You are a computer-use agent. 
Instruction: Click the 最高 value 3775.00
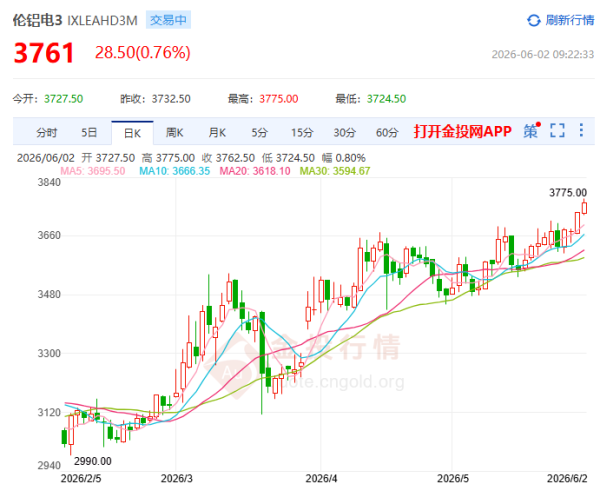pyautogui.click(x=279, y=99)
